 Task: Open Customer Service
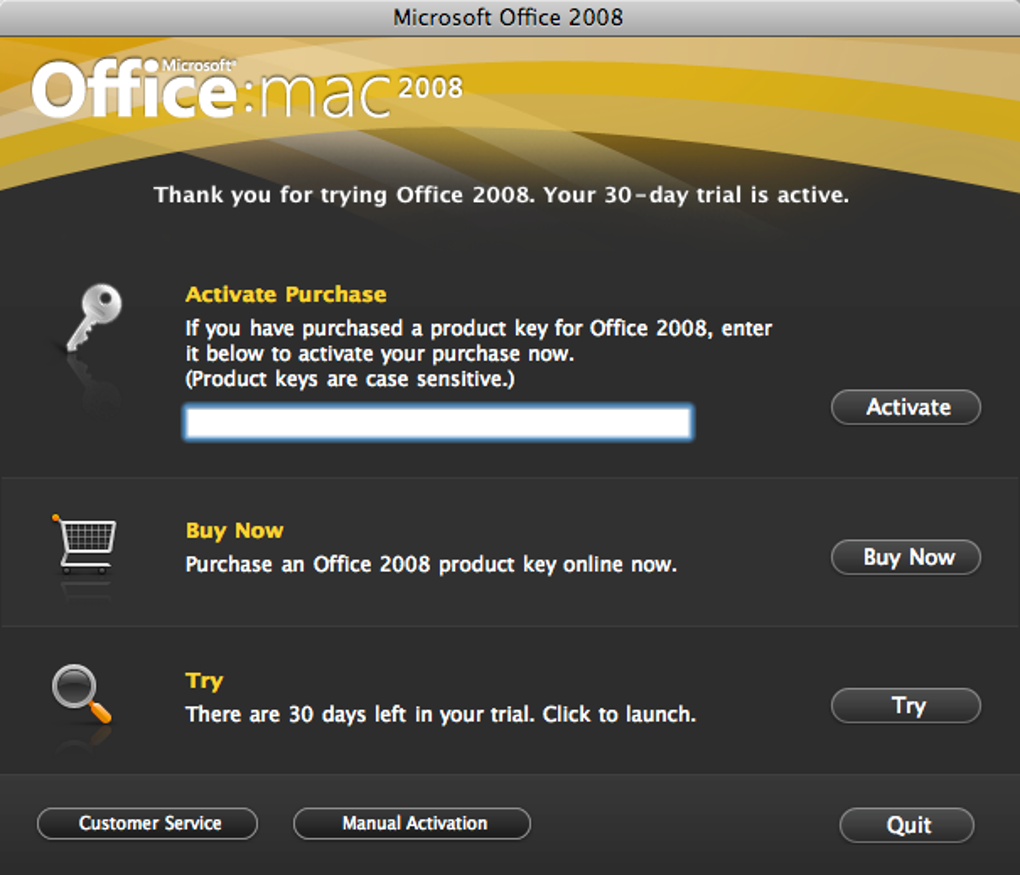click(x=148, y=824)
